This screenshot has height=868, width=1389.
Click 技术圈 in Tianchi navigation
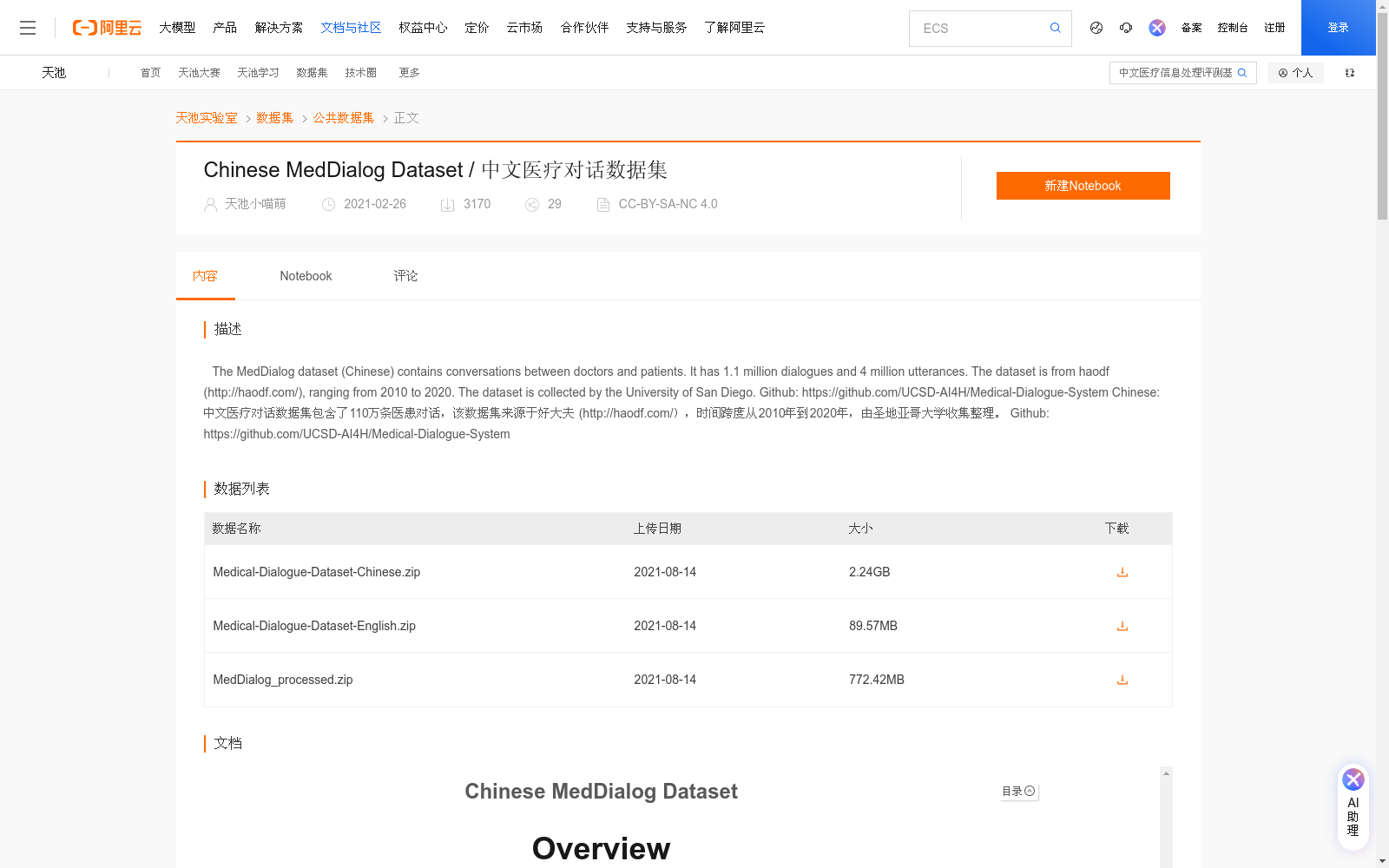coord(360,73)
